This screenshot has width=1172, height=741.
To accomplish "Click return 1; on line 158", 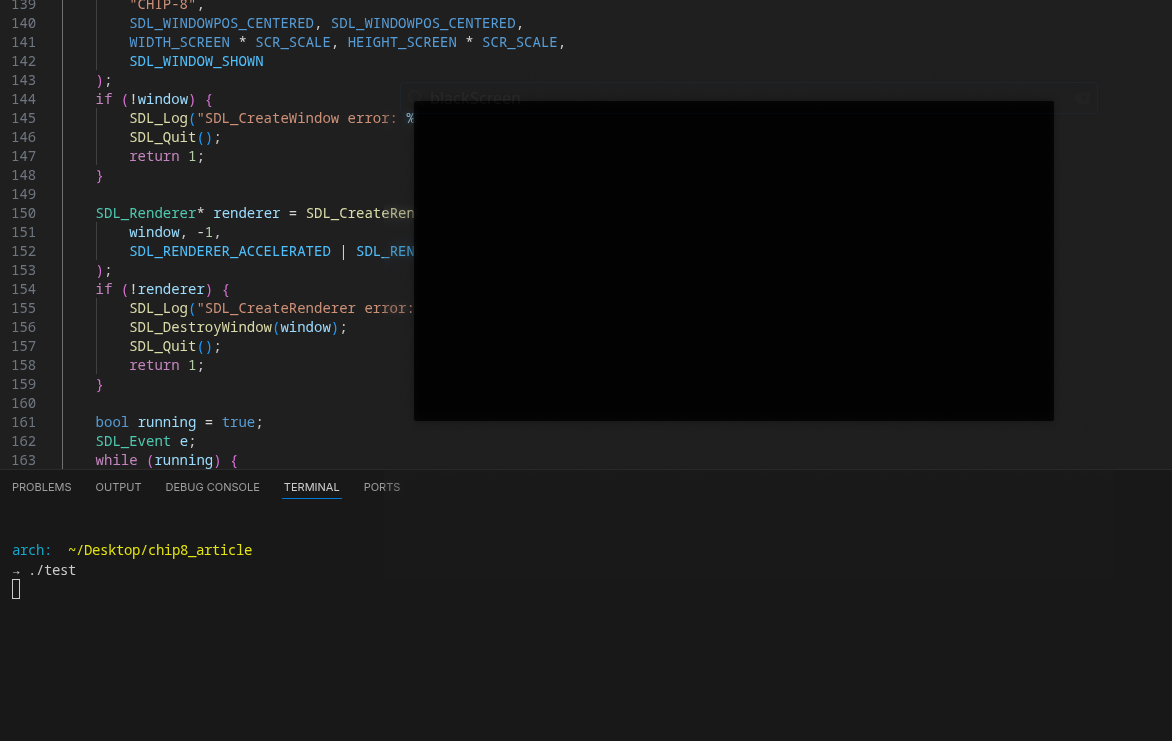I will click(x=167, y=366).
